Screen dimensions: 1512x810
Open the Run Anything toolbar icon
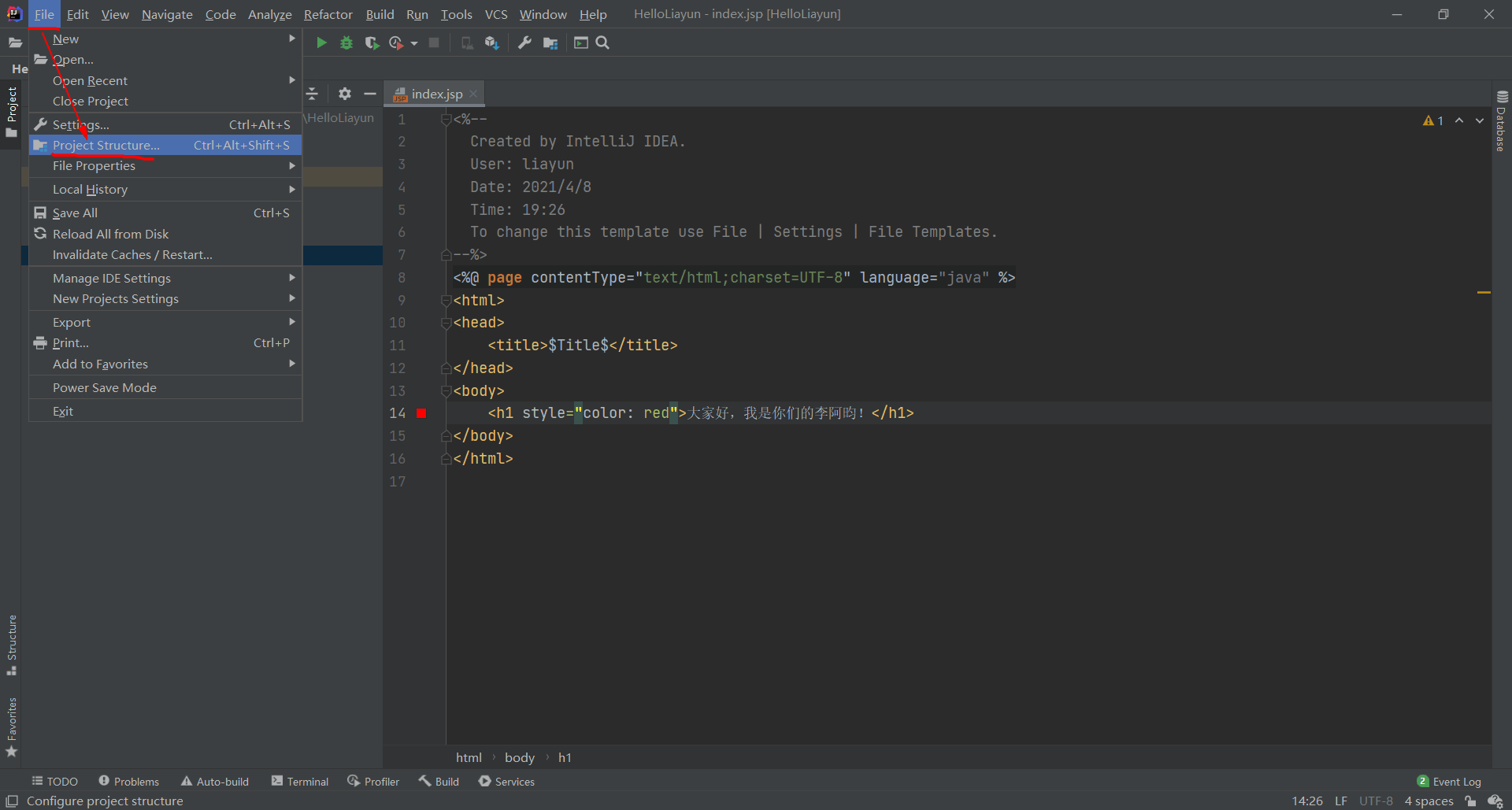pos(581,43)
